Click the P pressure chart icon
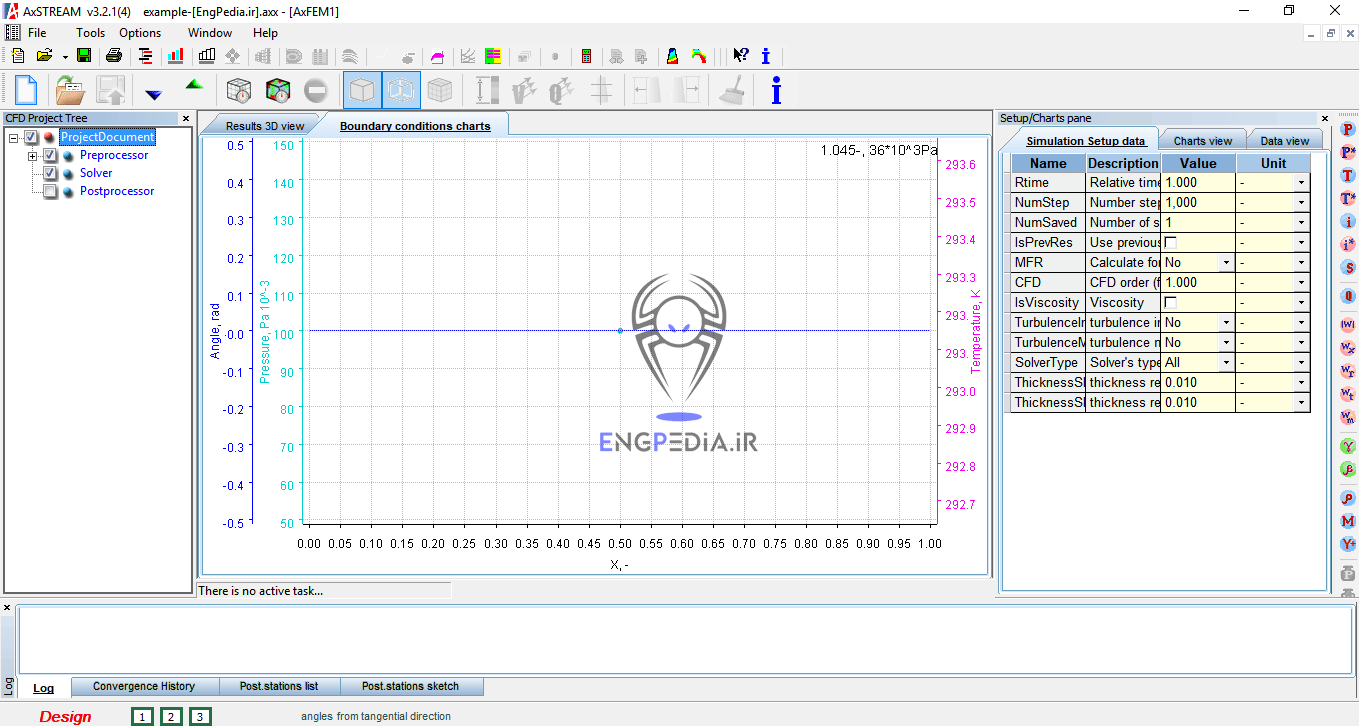The image size is (1359, 726). pos(1348,130)
